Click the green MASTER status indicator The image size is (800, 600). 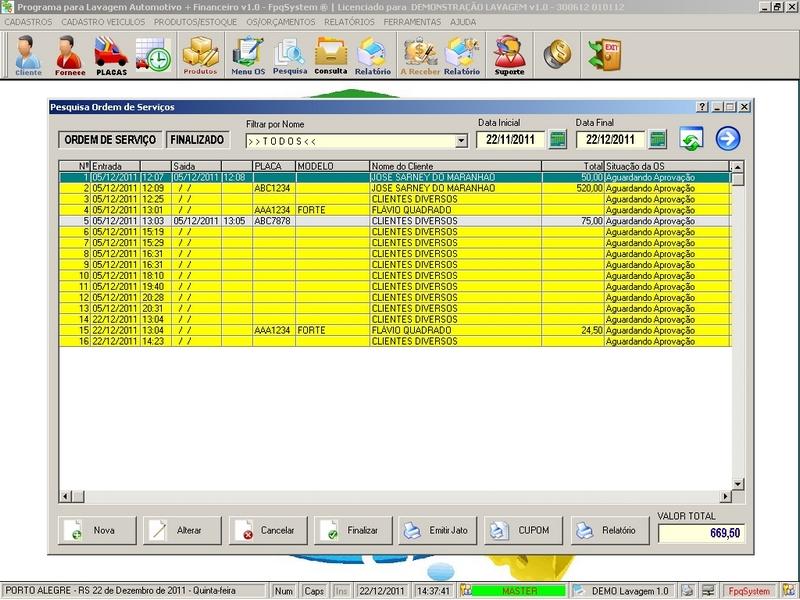[519, 591]
